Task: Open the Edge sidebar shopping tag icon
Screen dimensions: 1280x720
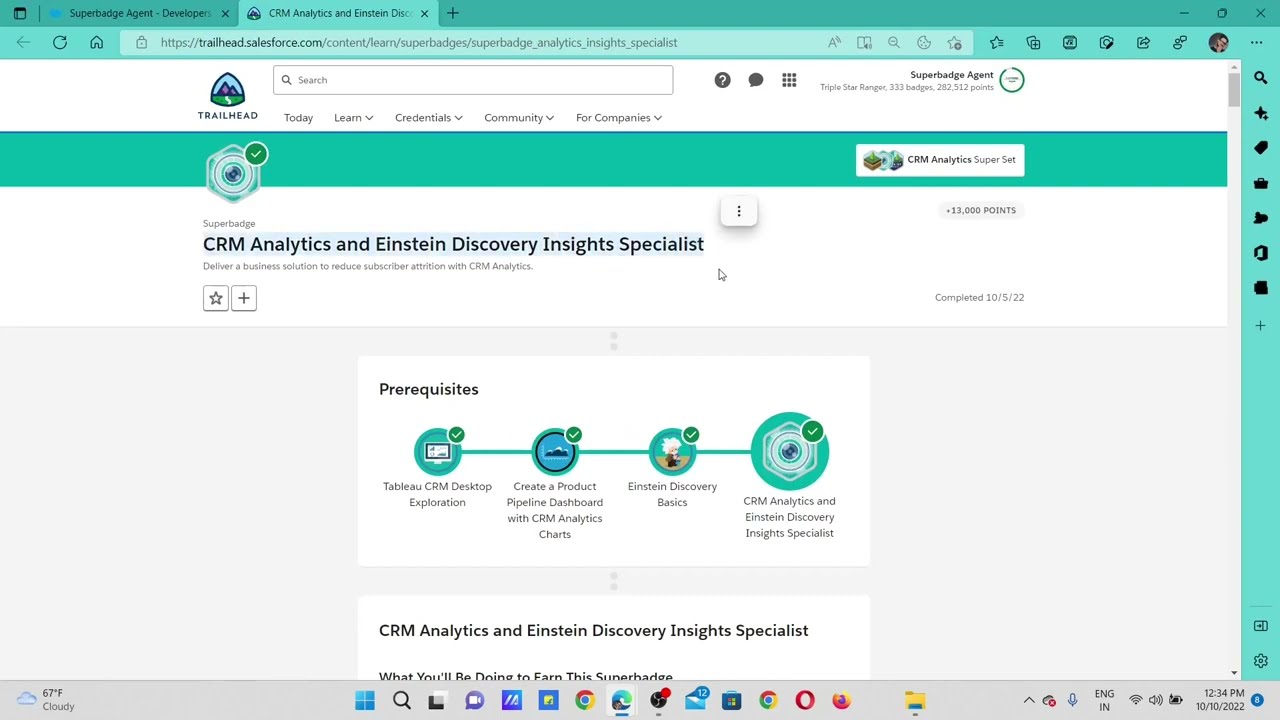Action: [x=1261, y=148]
